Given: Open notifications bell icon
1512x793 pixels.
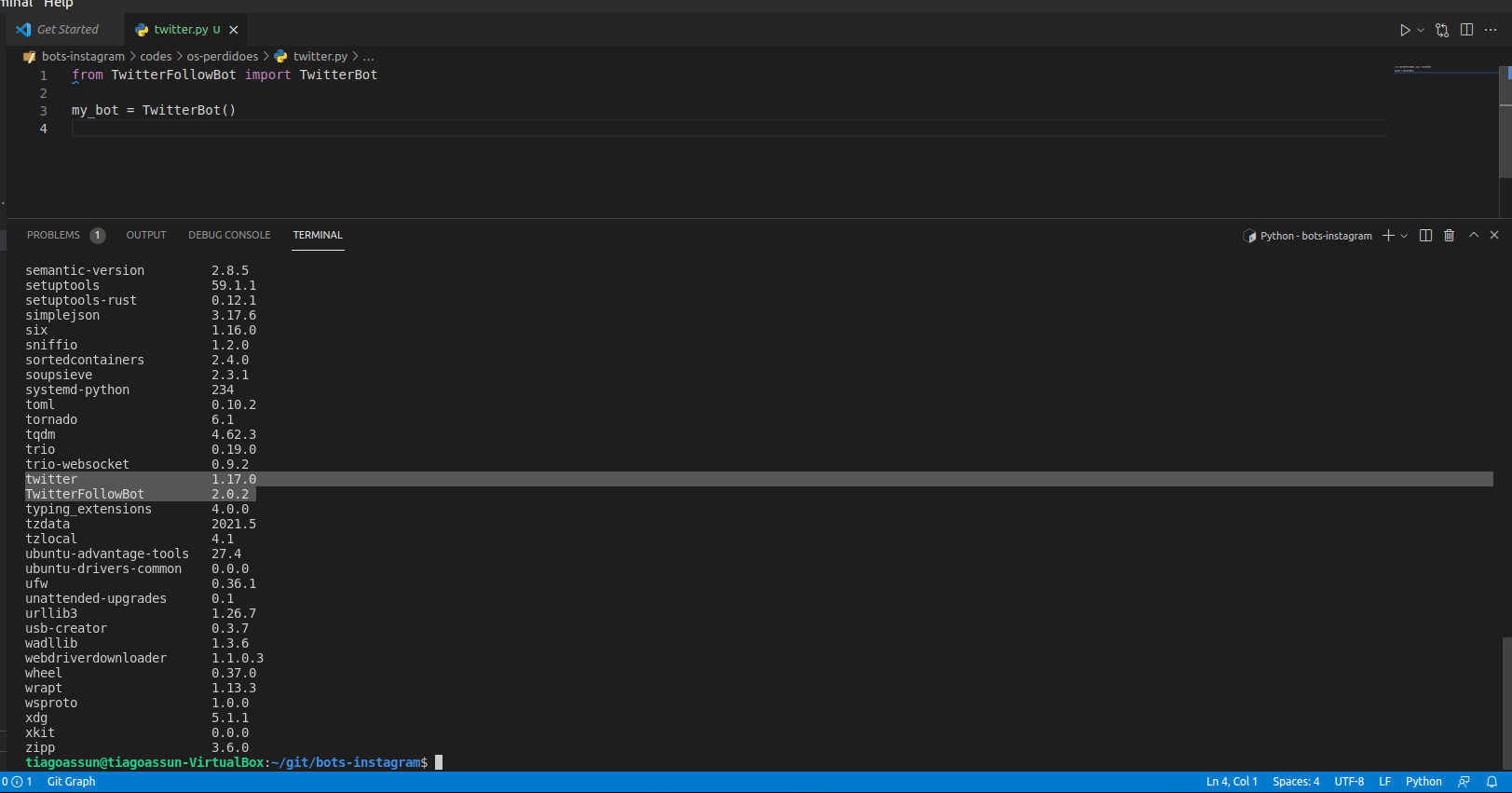Looking at the screenshot, I should pos(1492,782).
